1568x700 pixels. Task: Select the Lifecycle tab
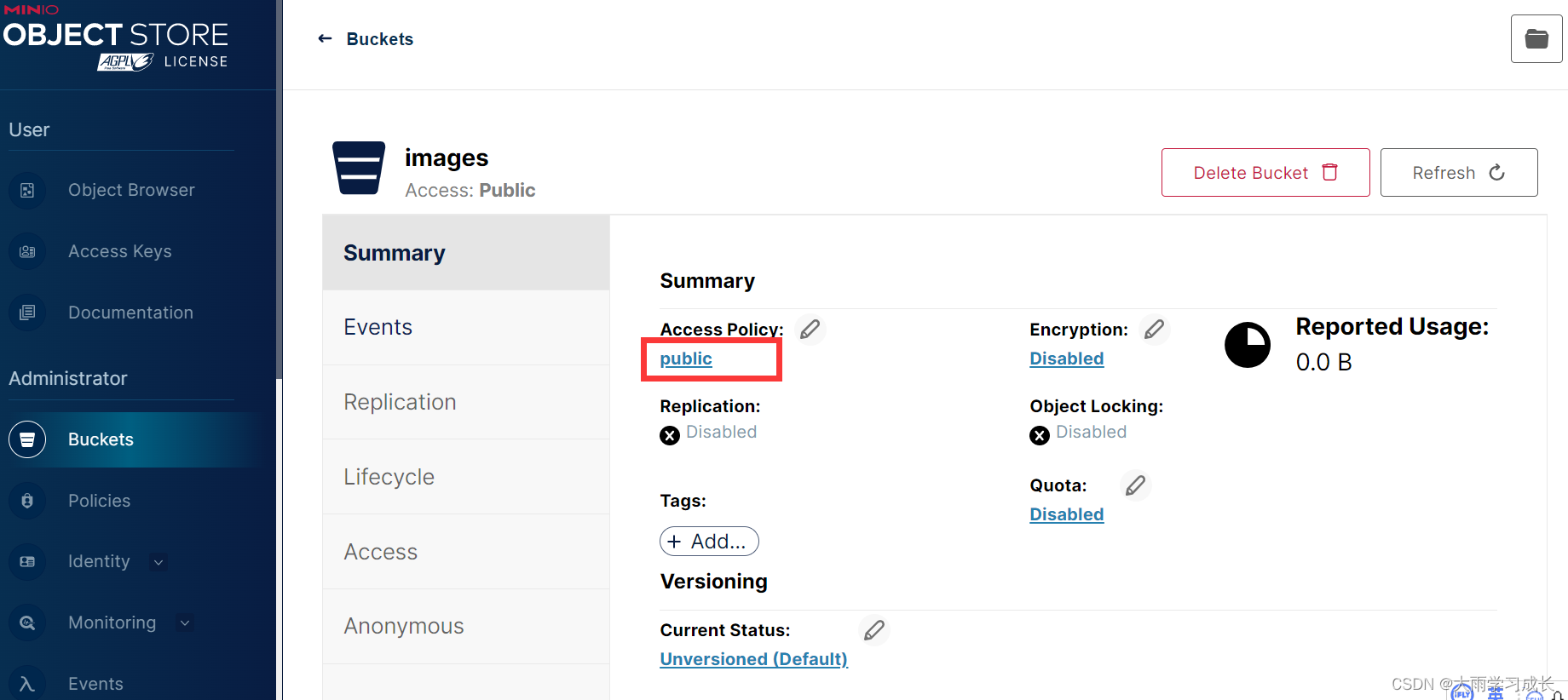point(466,477)
